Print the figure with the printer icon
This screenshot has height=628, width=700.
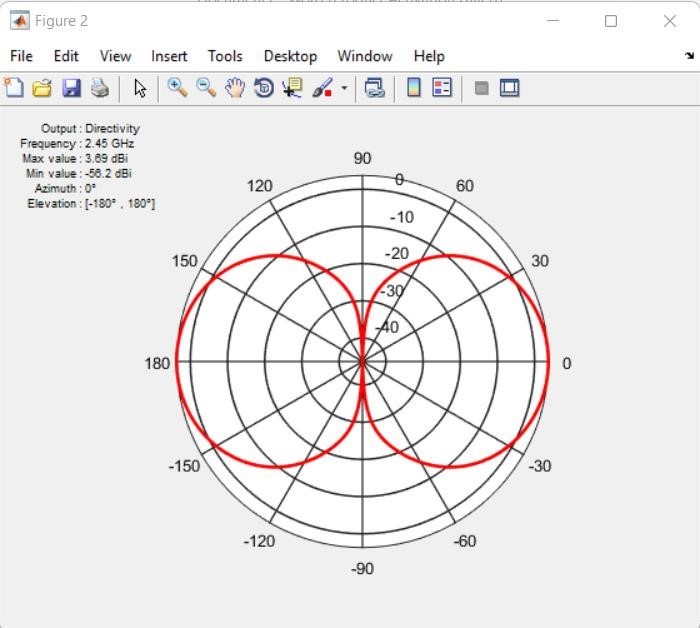pos(100,88)
